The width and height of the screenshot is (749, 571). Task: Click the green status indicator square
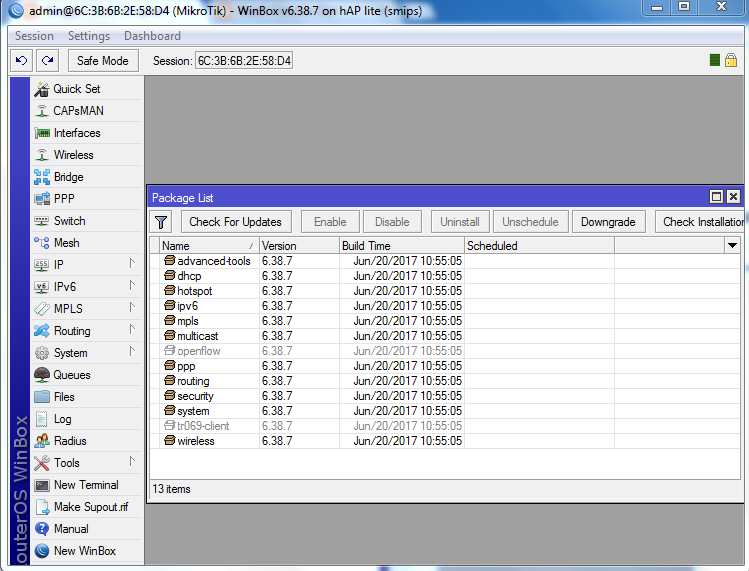715,60
